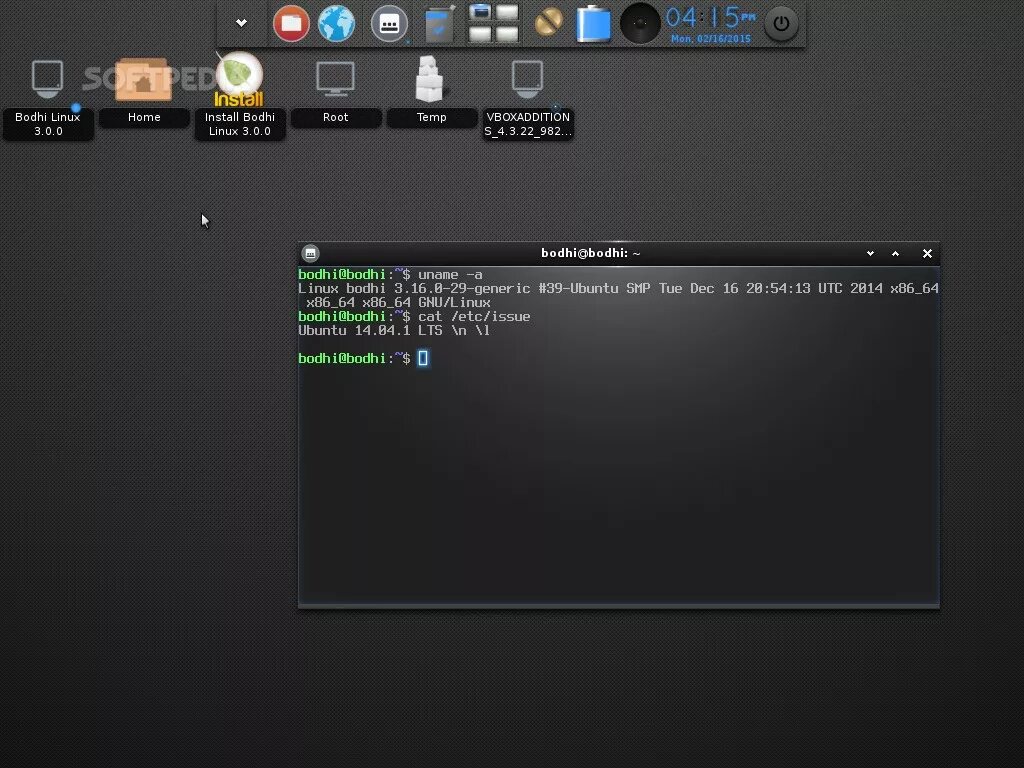Click the terminal cursor at the prompt
The height and width of the screenshot is (768, 1024).
423,358
